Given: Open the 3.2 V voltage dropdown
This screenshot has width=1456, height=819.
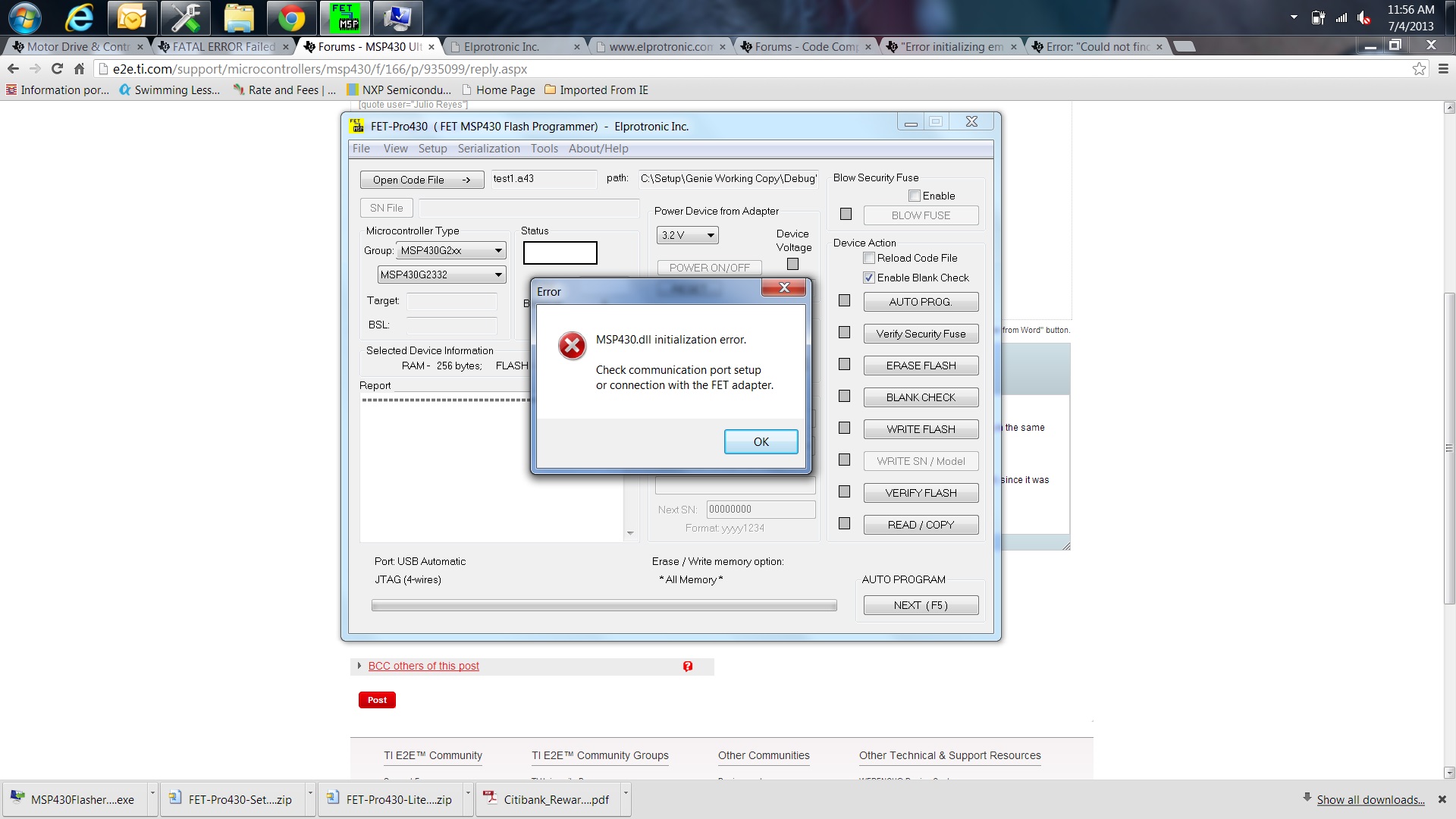Looking at the screenshot, I should (x=687, y=235).
